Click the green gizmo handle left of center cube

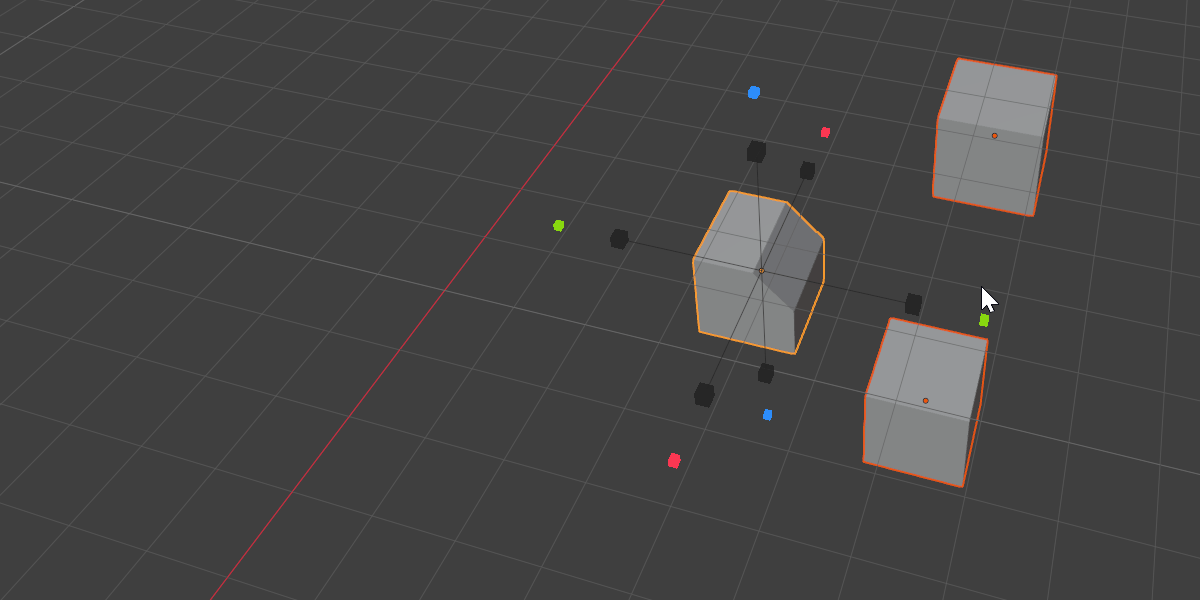pyautogui.click(x=559, y=226)
